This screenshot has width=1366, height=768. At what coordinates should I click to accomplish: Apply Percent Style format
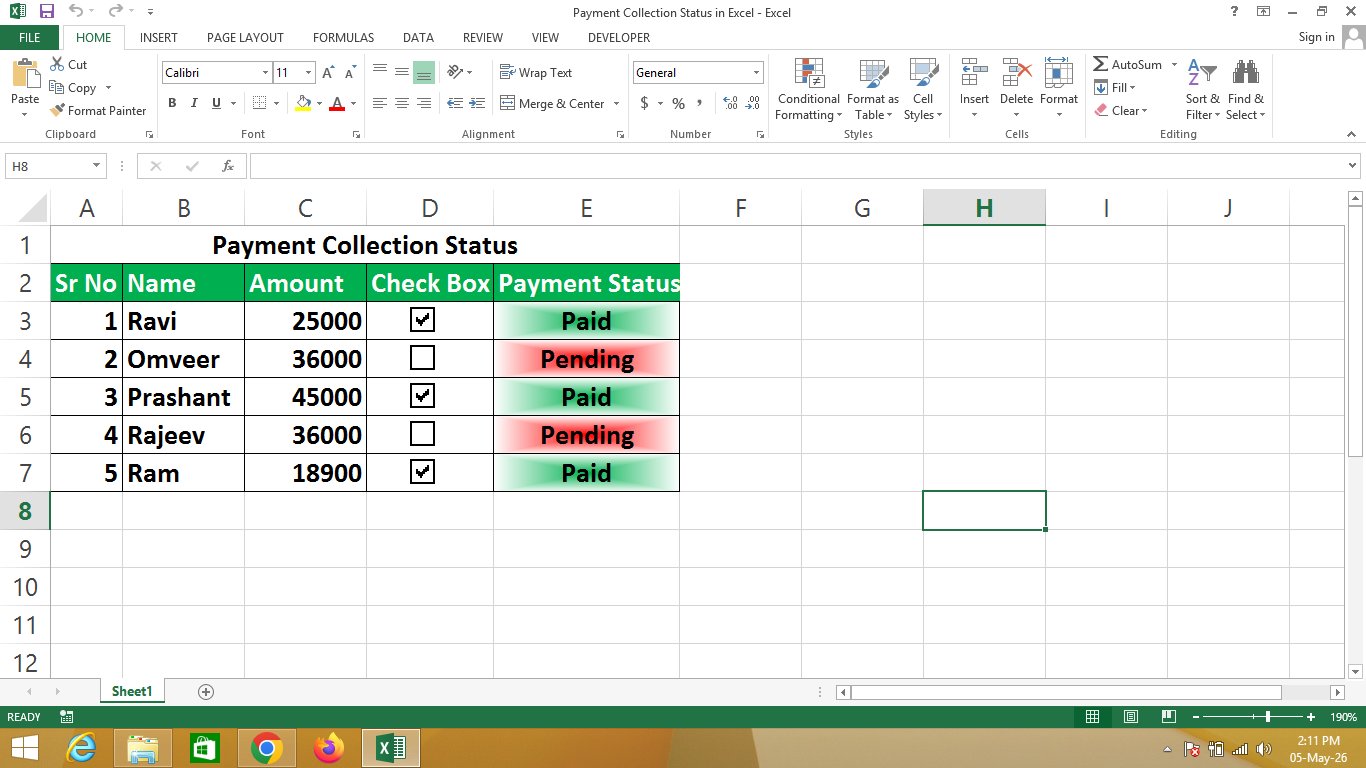pos(678,103)
